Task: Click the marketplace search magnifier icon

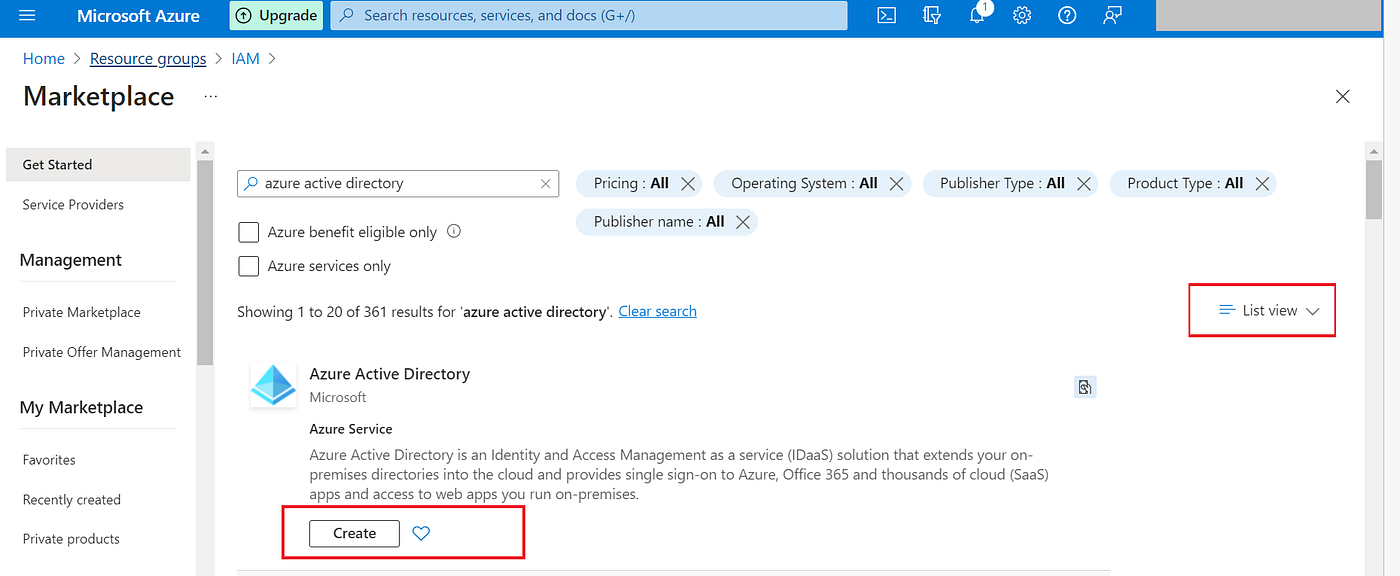Action: [x=251, y=184]
